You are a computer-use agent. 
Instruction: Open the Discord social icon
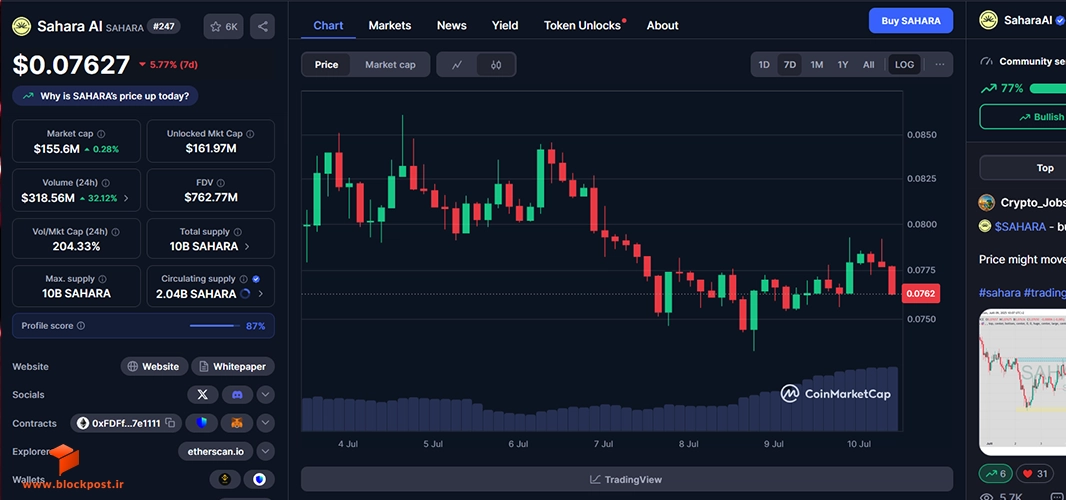237,395
